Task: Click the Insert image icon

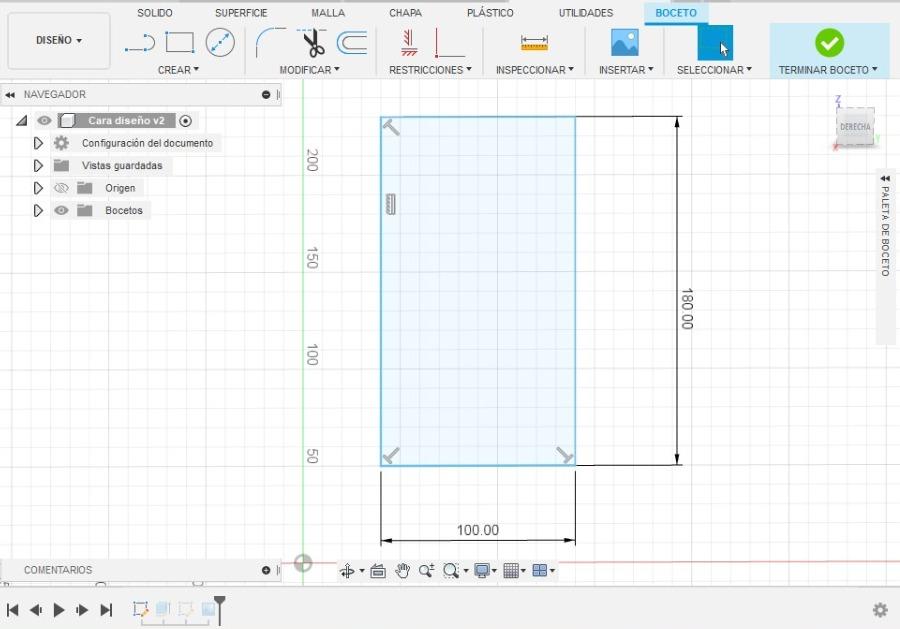Action: [625, 43]
